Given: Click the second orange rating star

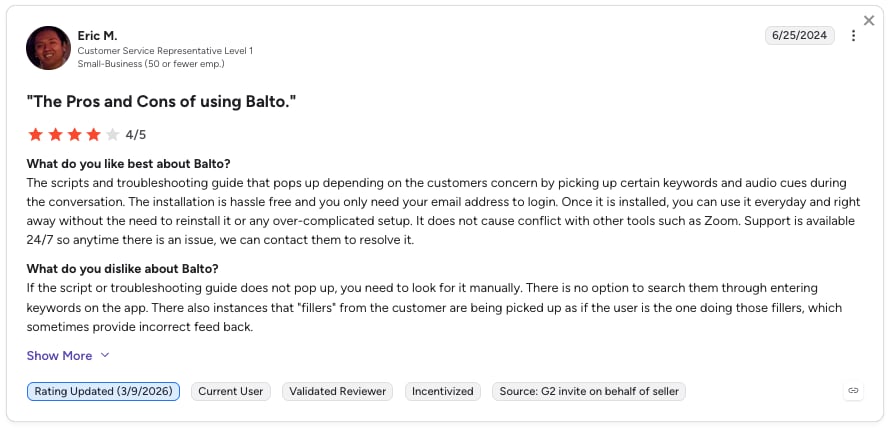Looking at the screenshot, I should (x=55, y=135).
